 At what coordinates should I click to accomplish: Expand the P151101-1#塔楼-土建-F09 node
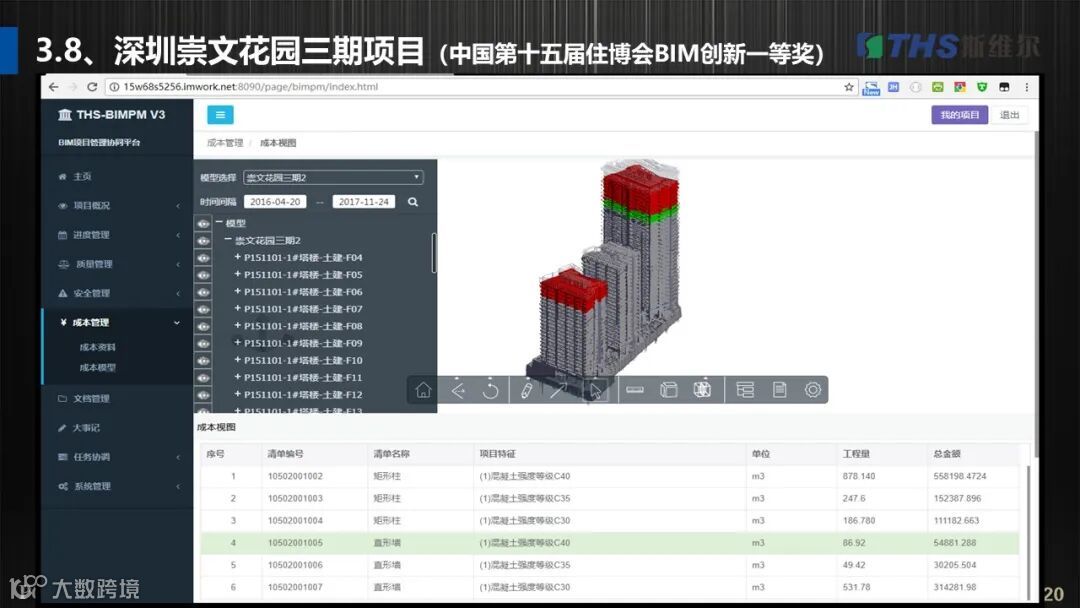coord(238,342)
